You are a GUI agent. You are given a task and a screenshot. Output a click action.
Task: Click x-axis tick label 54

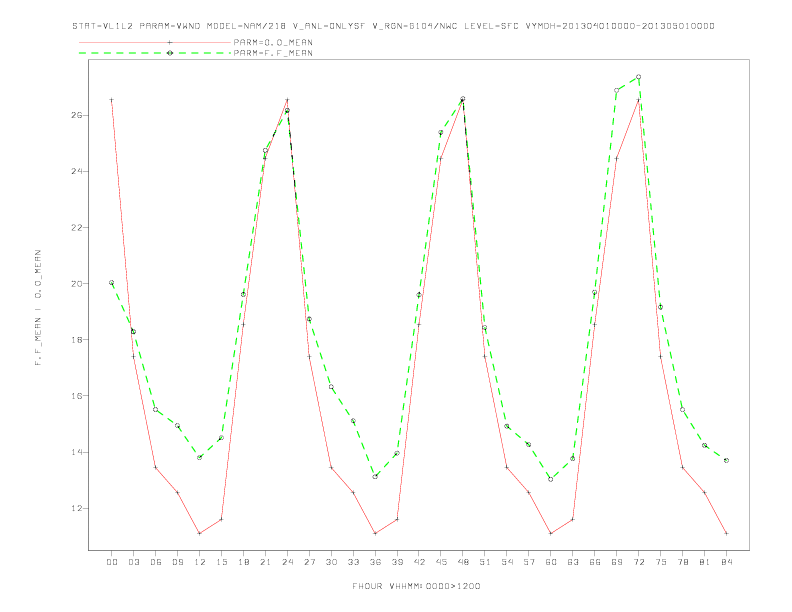[x=507, y=562]
